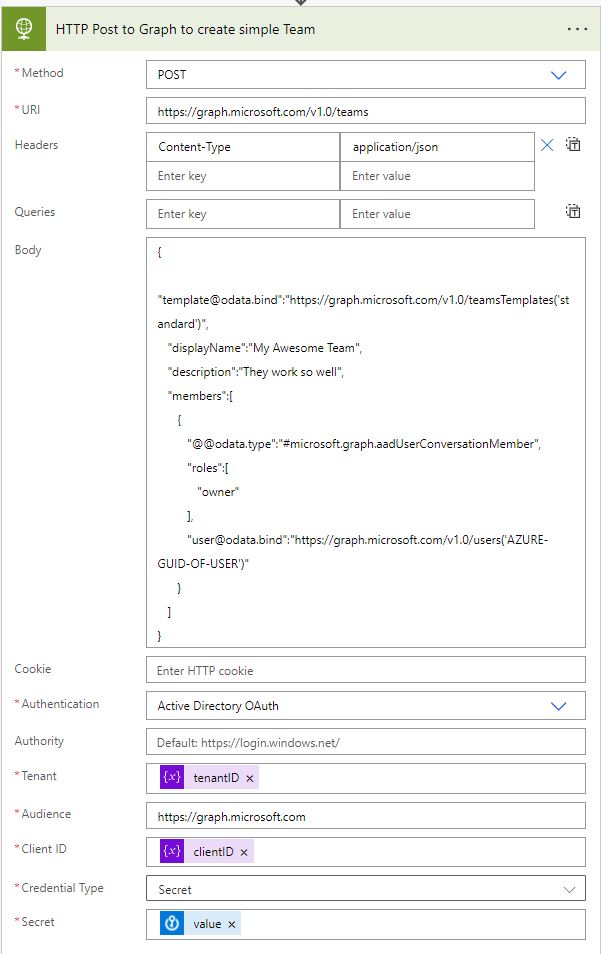The image size is (601, 954).
Task: Switch Headers to text mode icon
Action: coord(573,145)
